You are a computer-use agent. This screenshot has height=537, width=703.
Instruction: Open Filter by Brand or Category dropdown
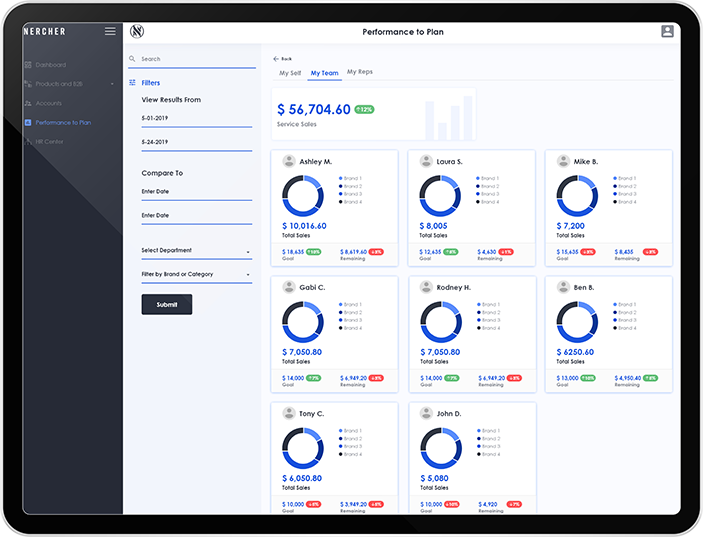tap(196, 274)
